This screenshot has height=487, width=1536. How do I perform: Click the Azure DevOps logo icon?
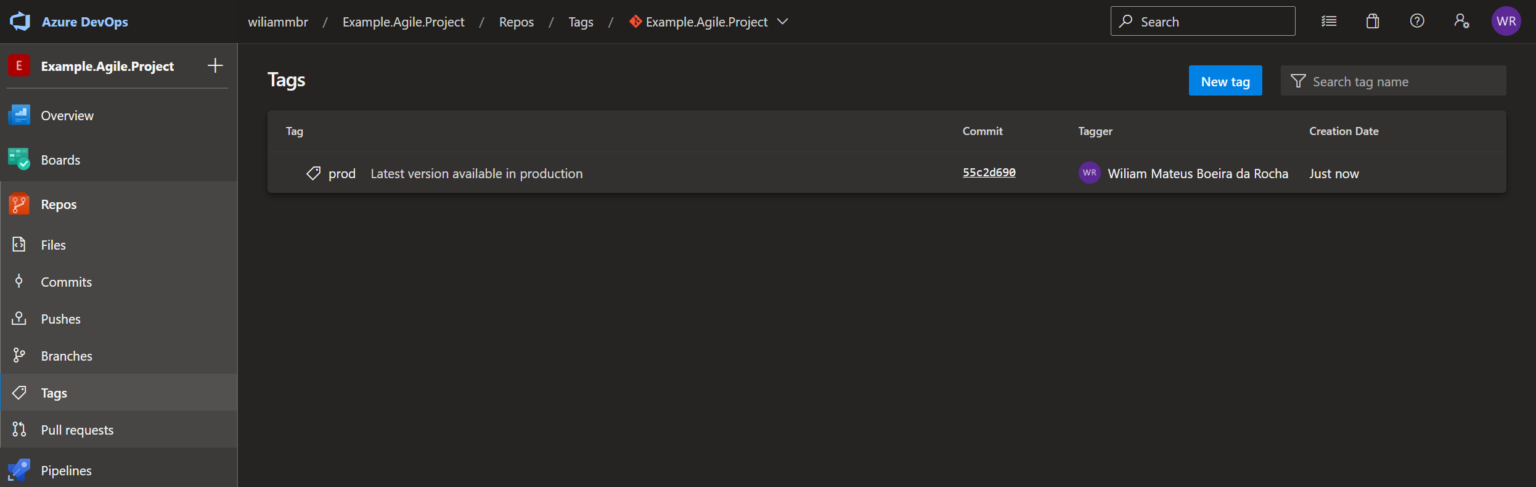(x=21, y=21)
